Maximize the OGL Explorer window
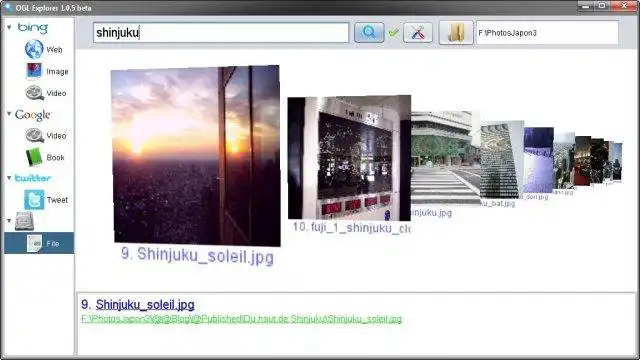Image resolution: width=640 pixels, height=360 pixels. point(602,6)
